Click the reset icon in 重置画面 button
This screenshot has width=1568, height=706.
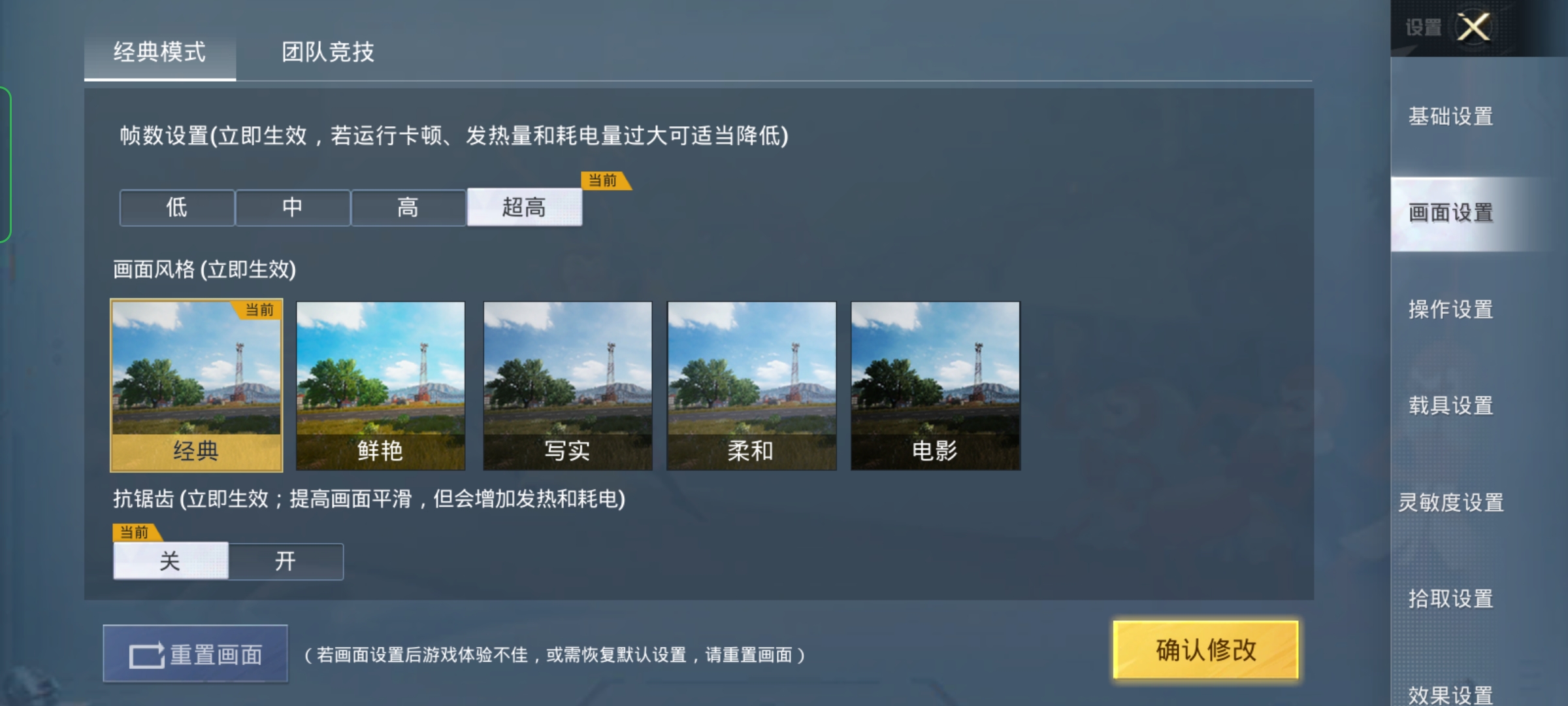point(147,656)
